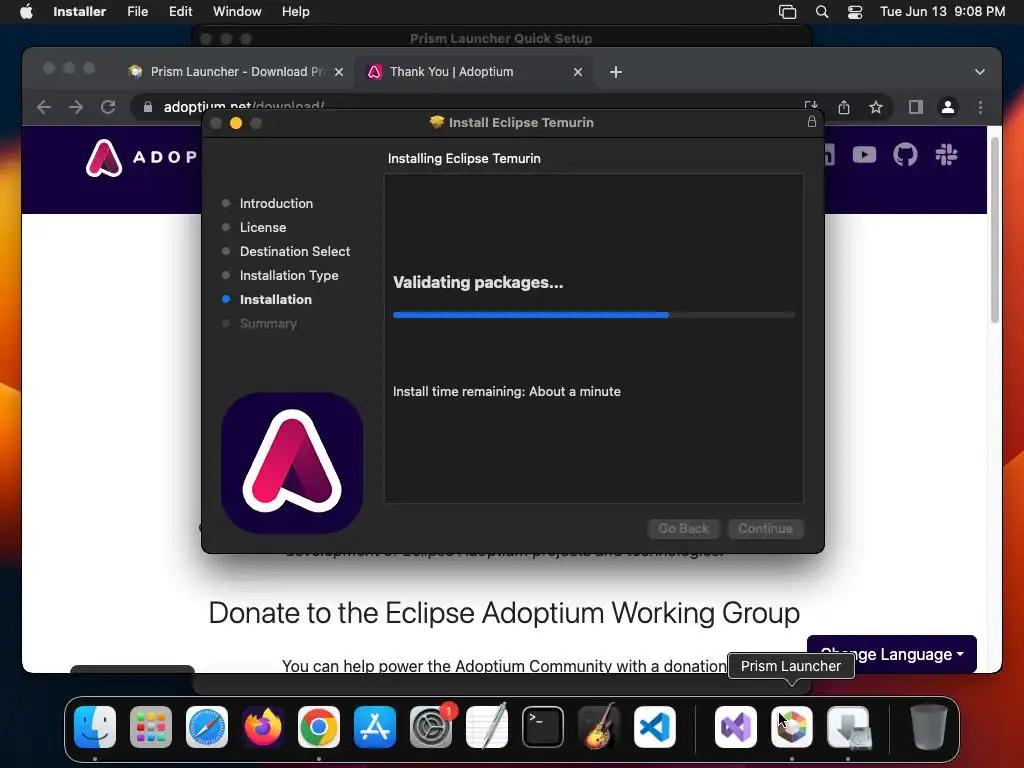Toggle Chrome side panel icon
1024x768 pixels.
point(916,107)
